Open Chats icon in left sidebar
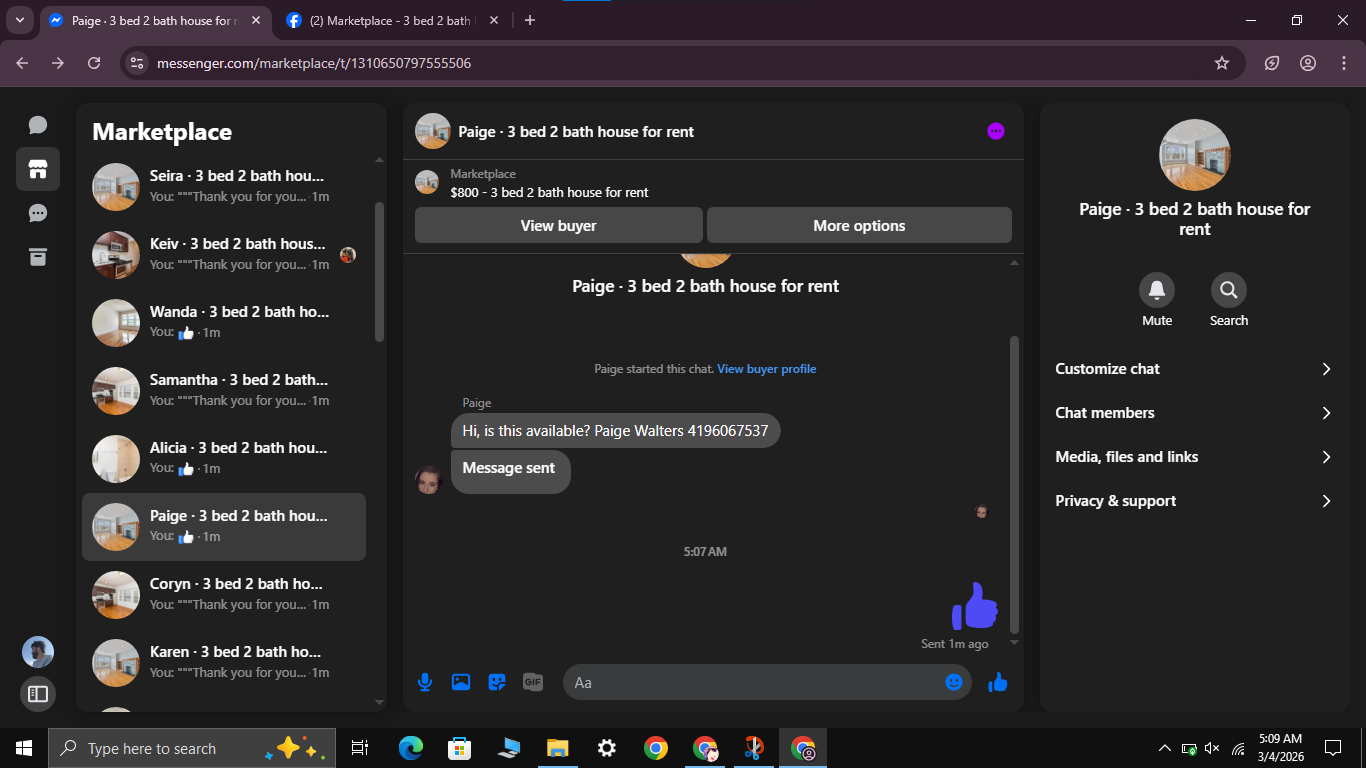 tap(38, 125)
